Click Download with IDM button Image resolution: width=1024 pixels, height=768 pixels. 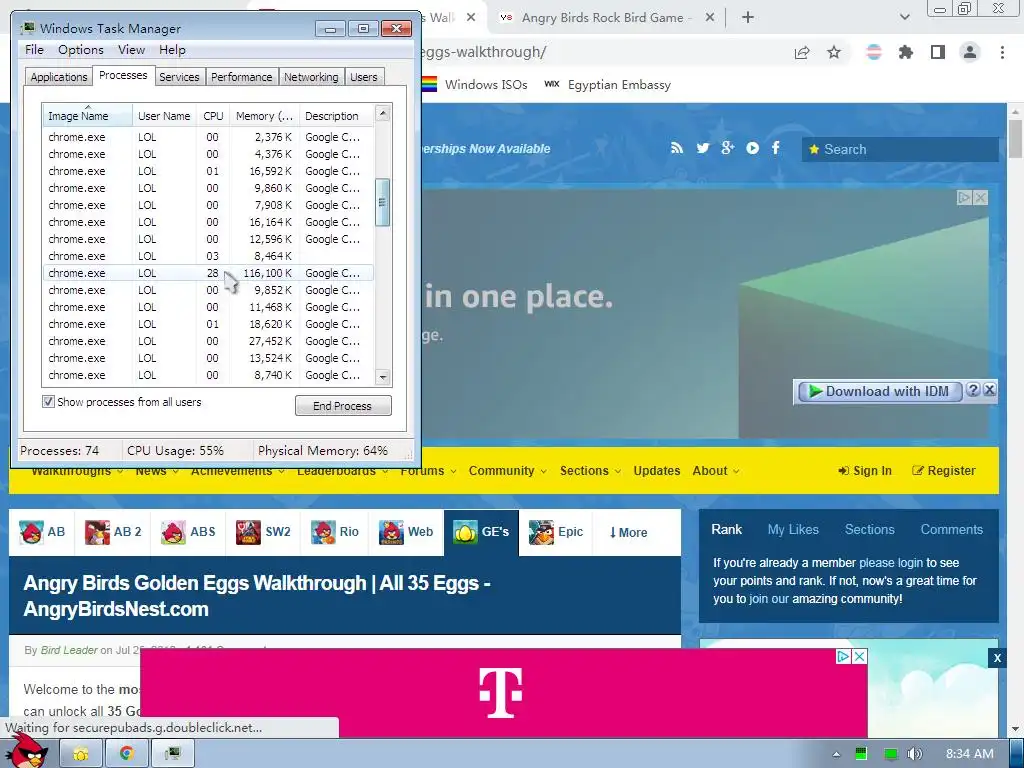[880, 391]
